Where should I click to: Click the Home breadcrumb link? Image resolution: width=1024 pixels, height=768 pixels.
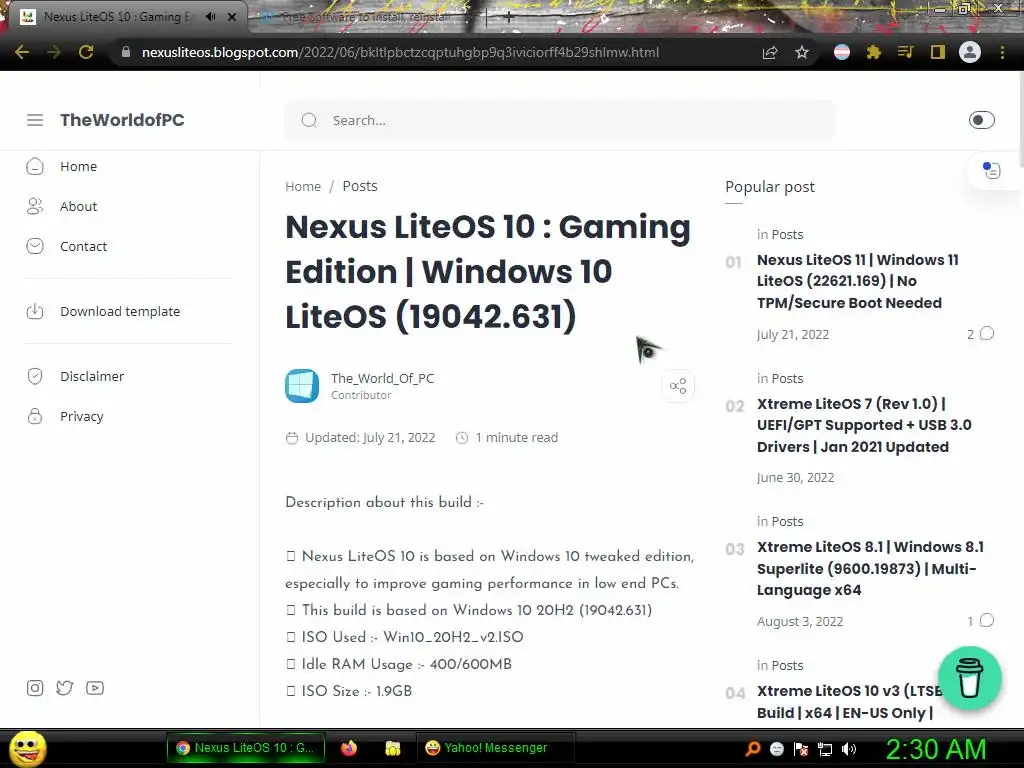pyautogui.click(x=303, y=187)
